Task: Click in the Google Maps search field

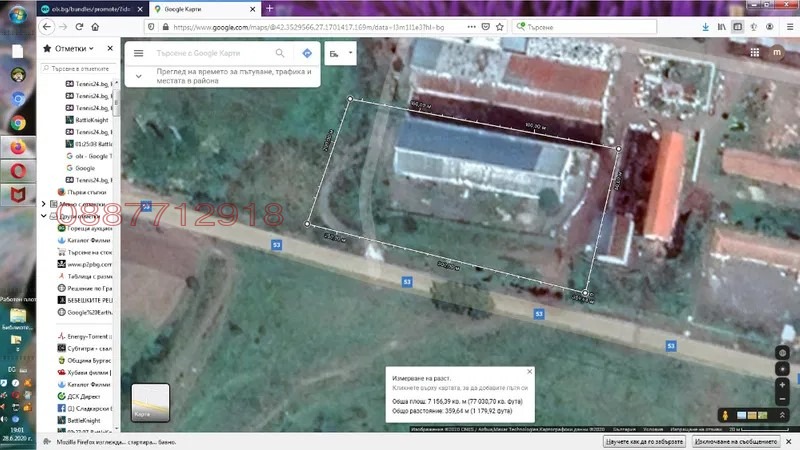Action: pos(212,53)
